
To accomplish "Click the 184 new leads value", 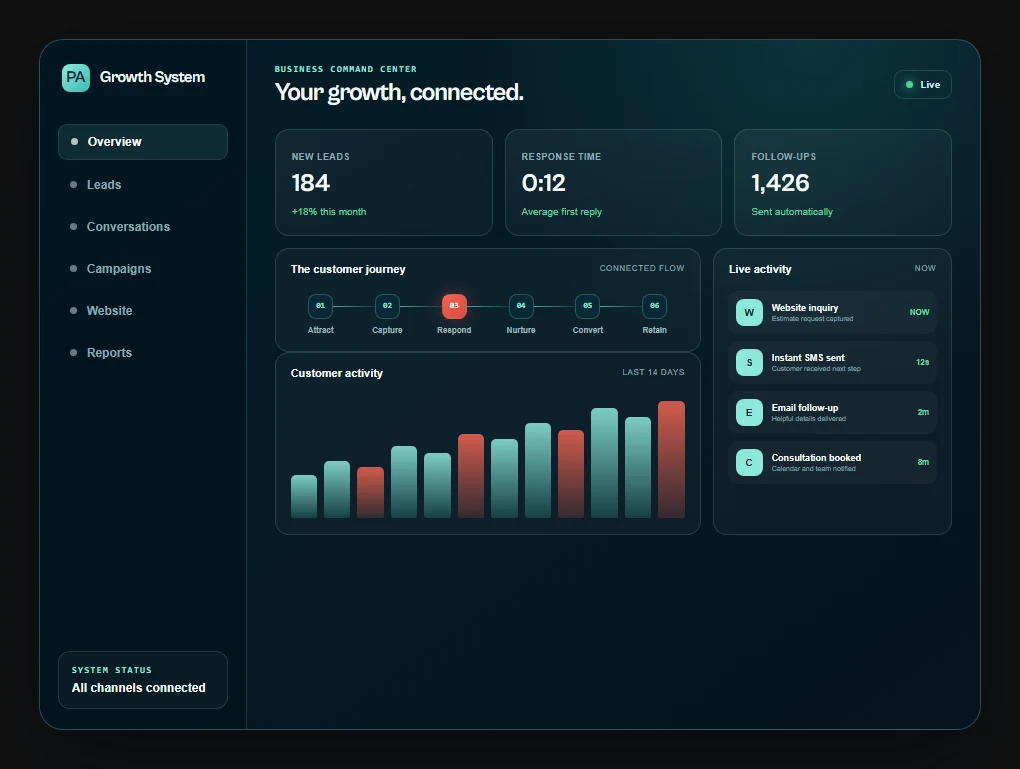I will [310, 183].
